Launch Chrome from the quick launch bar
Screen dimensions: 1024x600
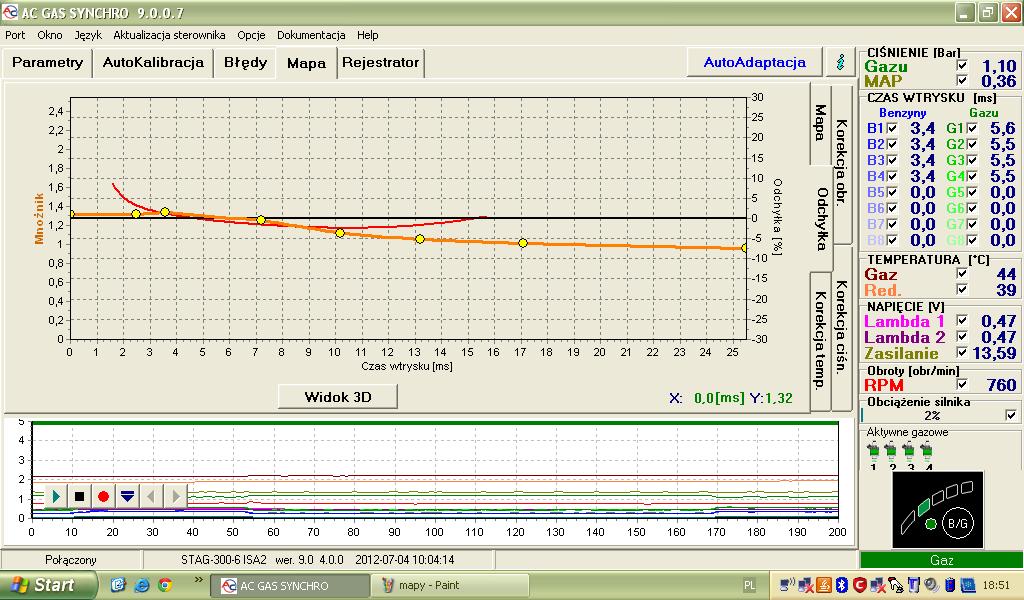(164, 585)
